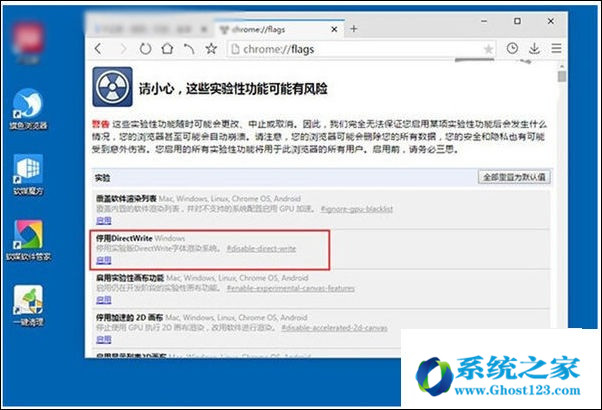
Task: Open the downloads arrow icon
Action: click(x=534, y=48)
